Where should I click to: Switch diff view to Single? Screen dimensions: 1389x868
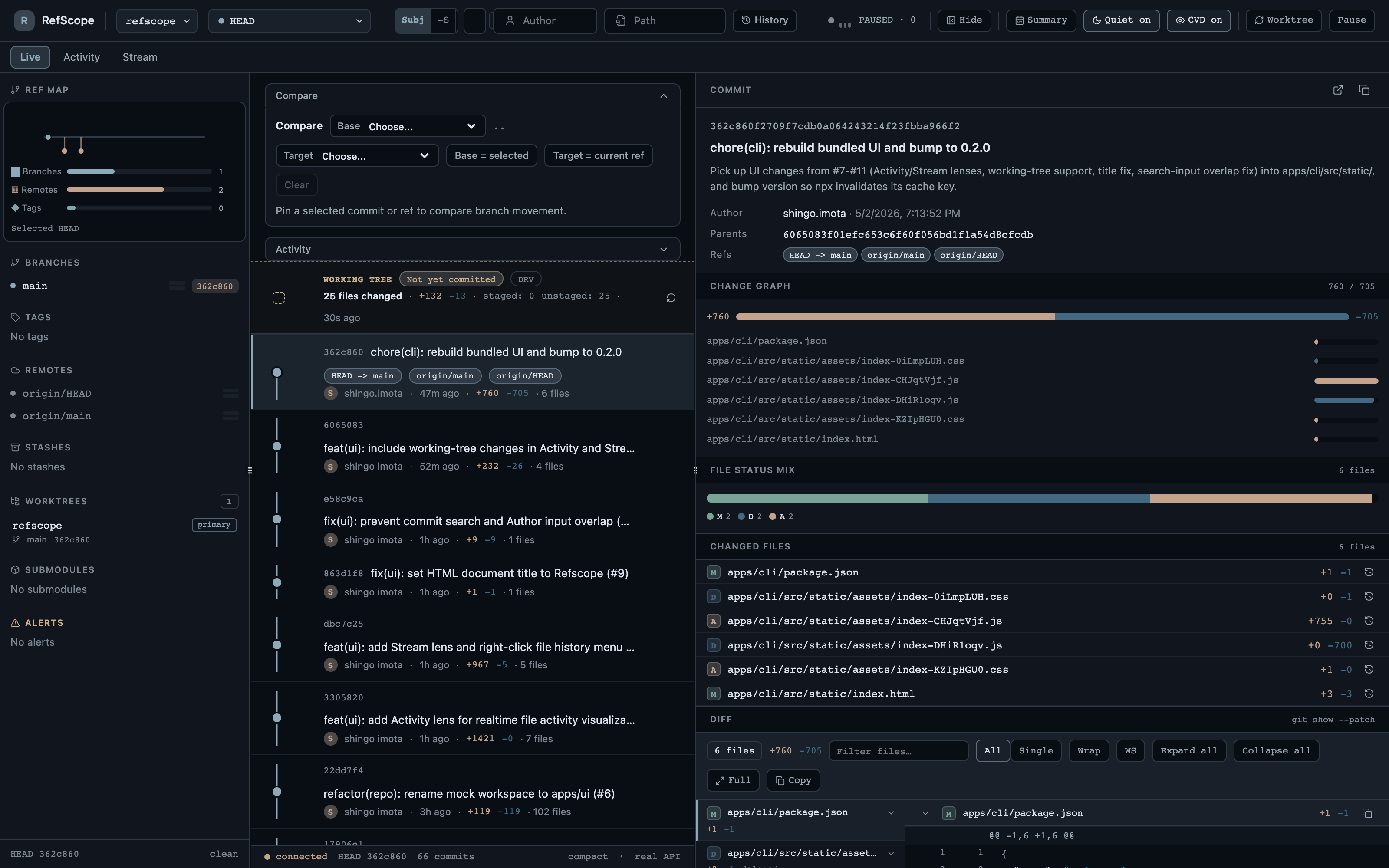pos(1036,751)
